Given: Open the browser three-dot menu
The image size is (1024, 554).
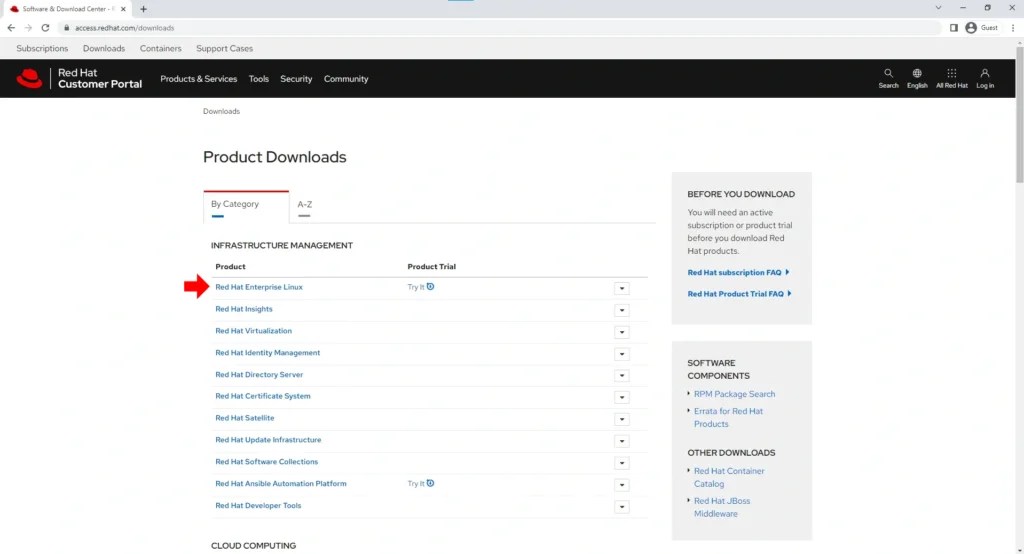Looking at the screenshot, I should pos(1013,28).
